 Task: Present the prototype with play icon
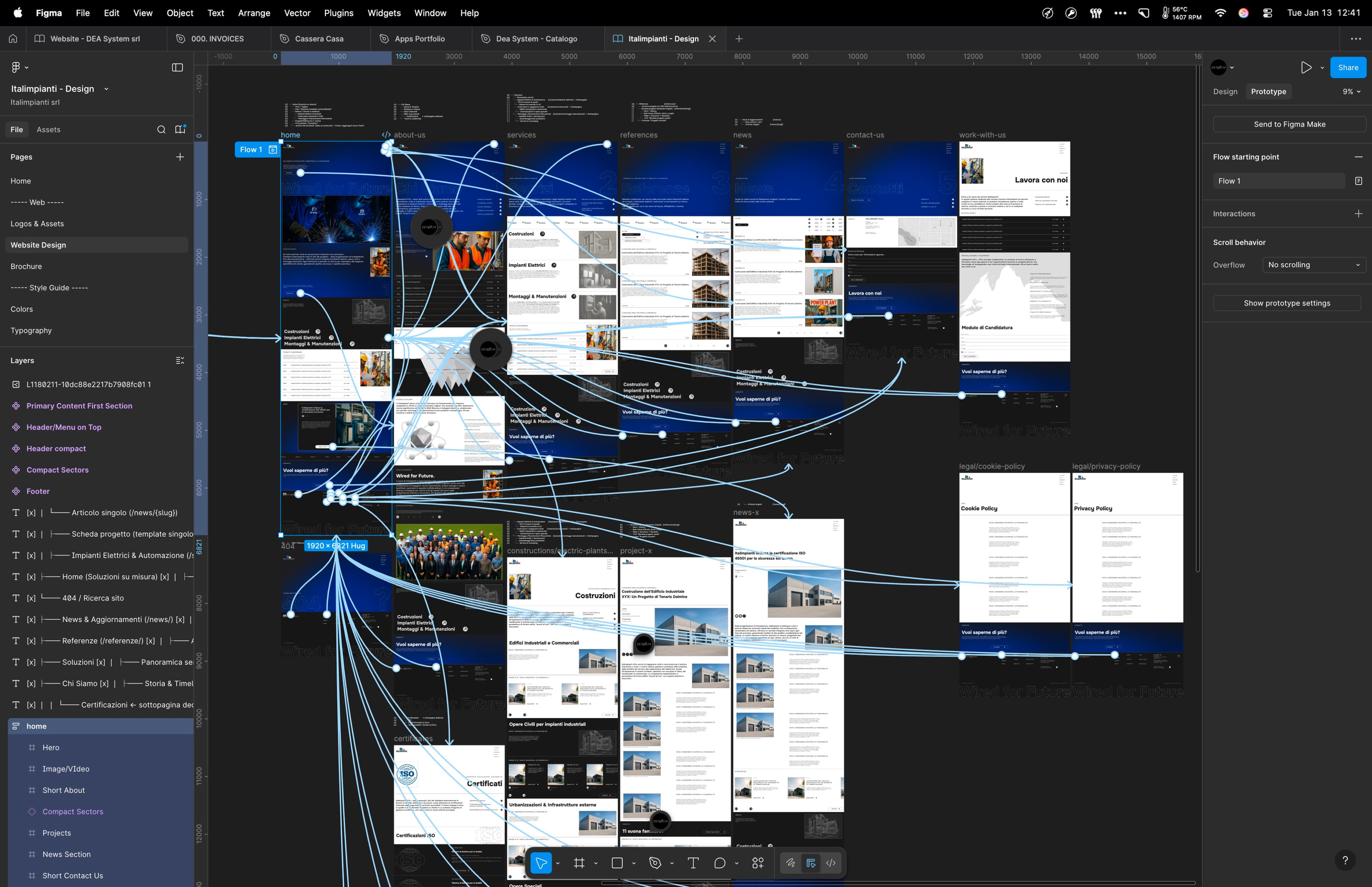1306,68
